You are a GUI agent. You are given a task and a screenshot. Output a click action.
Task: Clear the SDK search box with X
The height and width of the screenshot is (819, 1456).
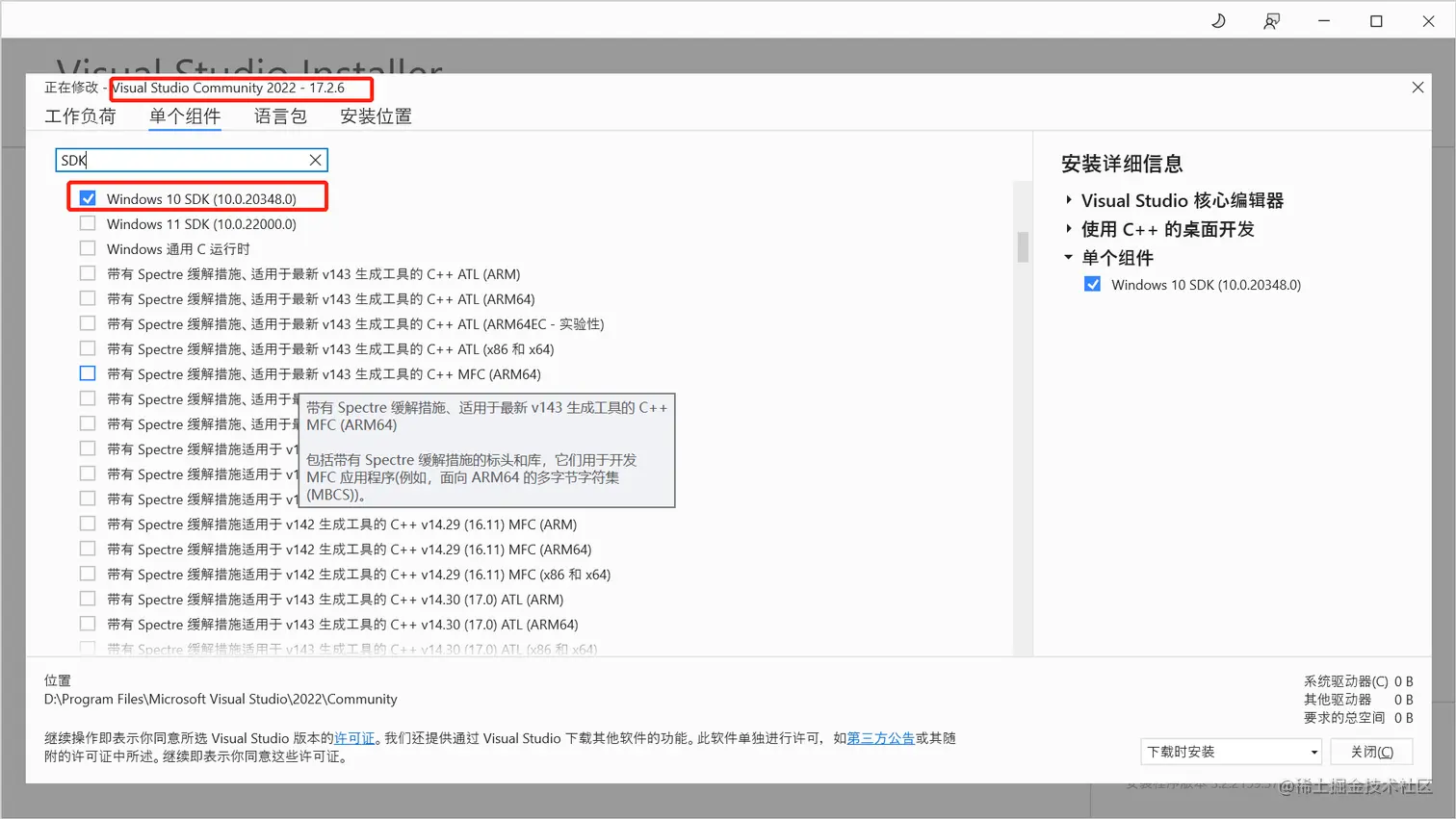tap(315, 160)
